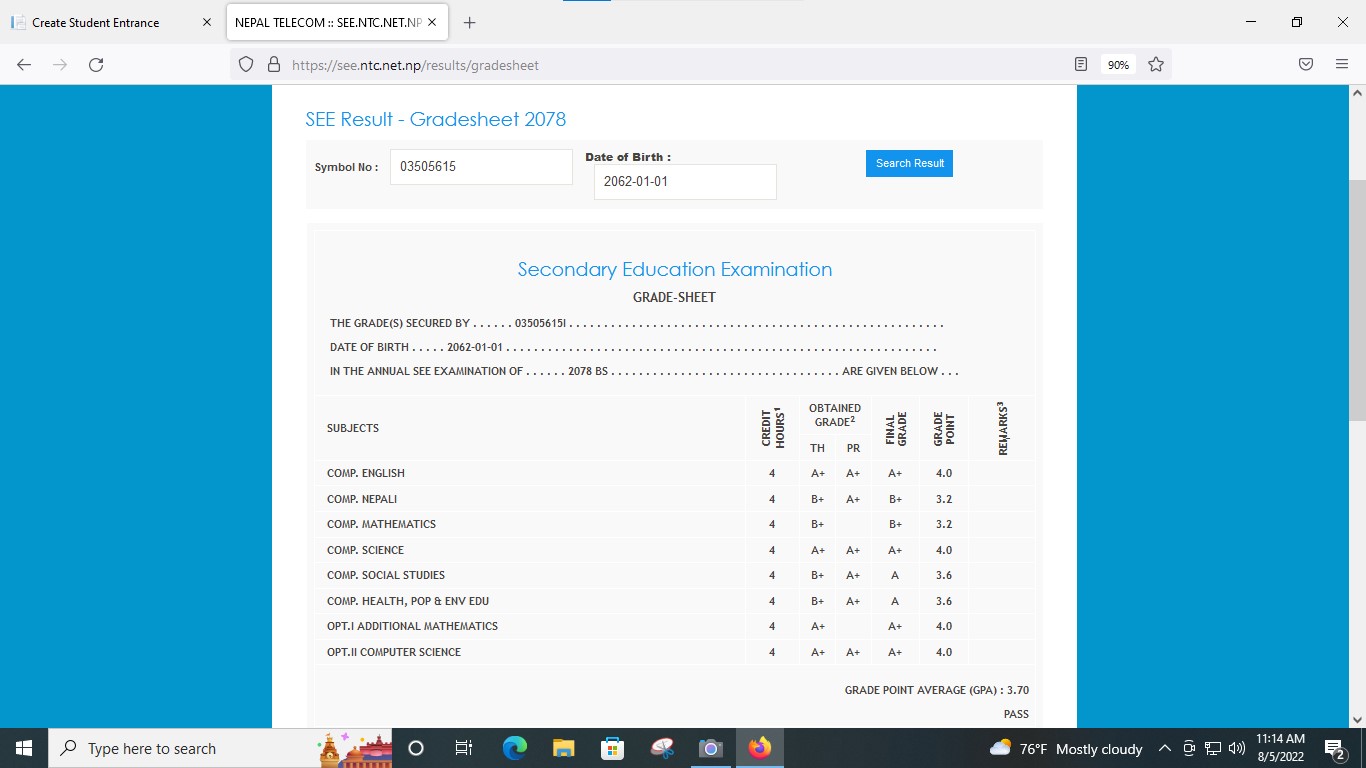The height and width of the screenshot is (768, 1366).
Task: Focus the Date of Birth field
Action: point(685,182)
